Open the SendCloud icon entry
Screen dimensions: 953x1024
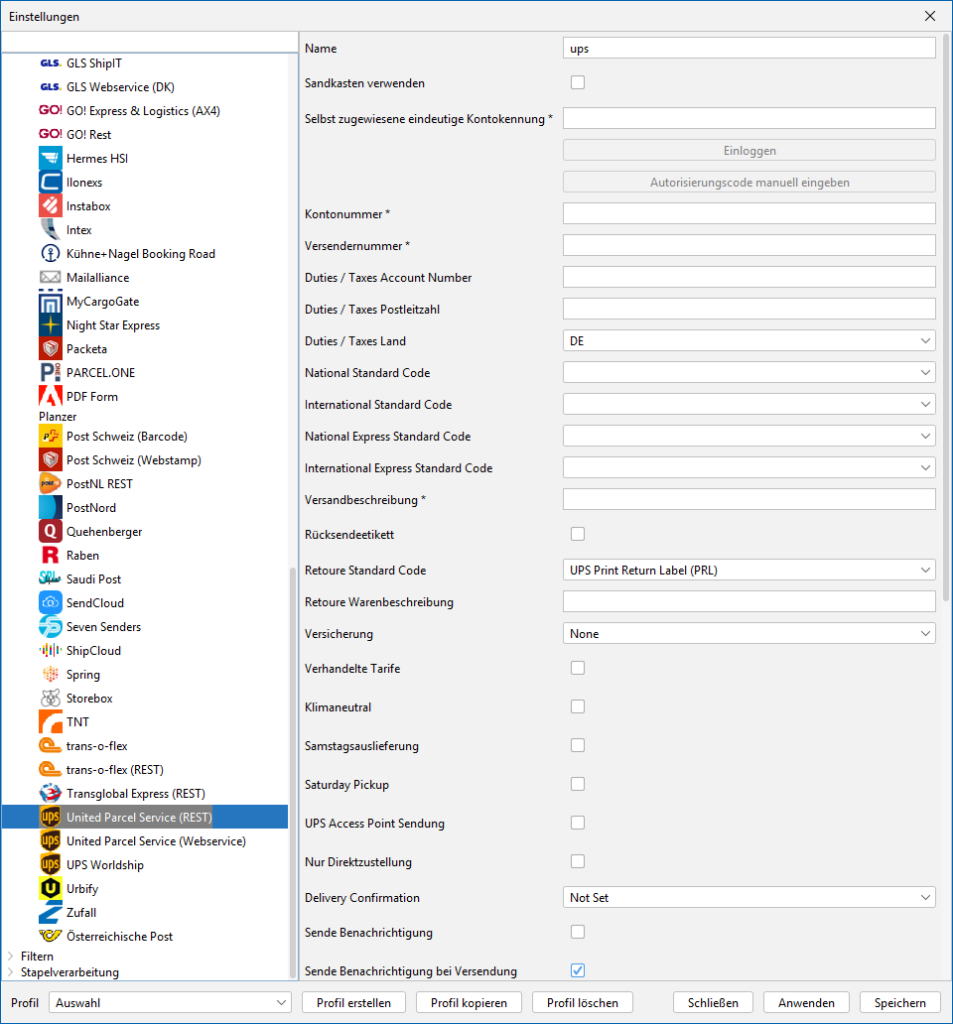click(x=50, y=603)
